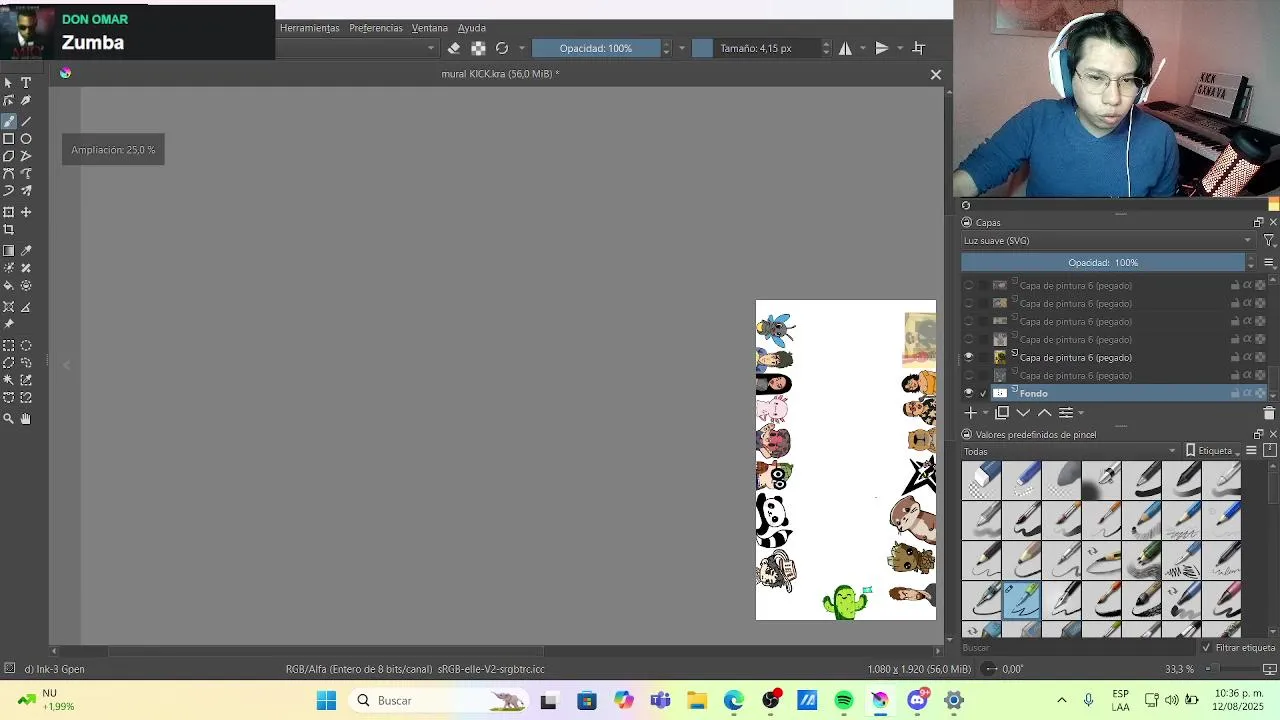This screenshot has height=720, width=1280.
Task: Open the Preferencias menu
Action: point(376,28)
